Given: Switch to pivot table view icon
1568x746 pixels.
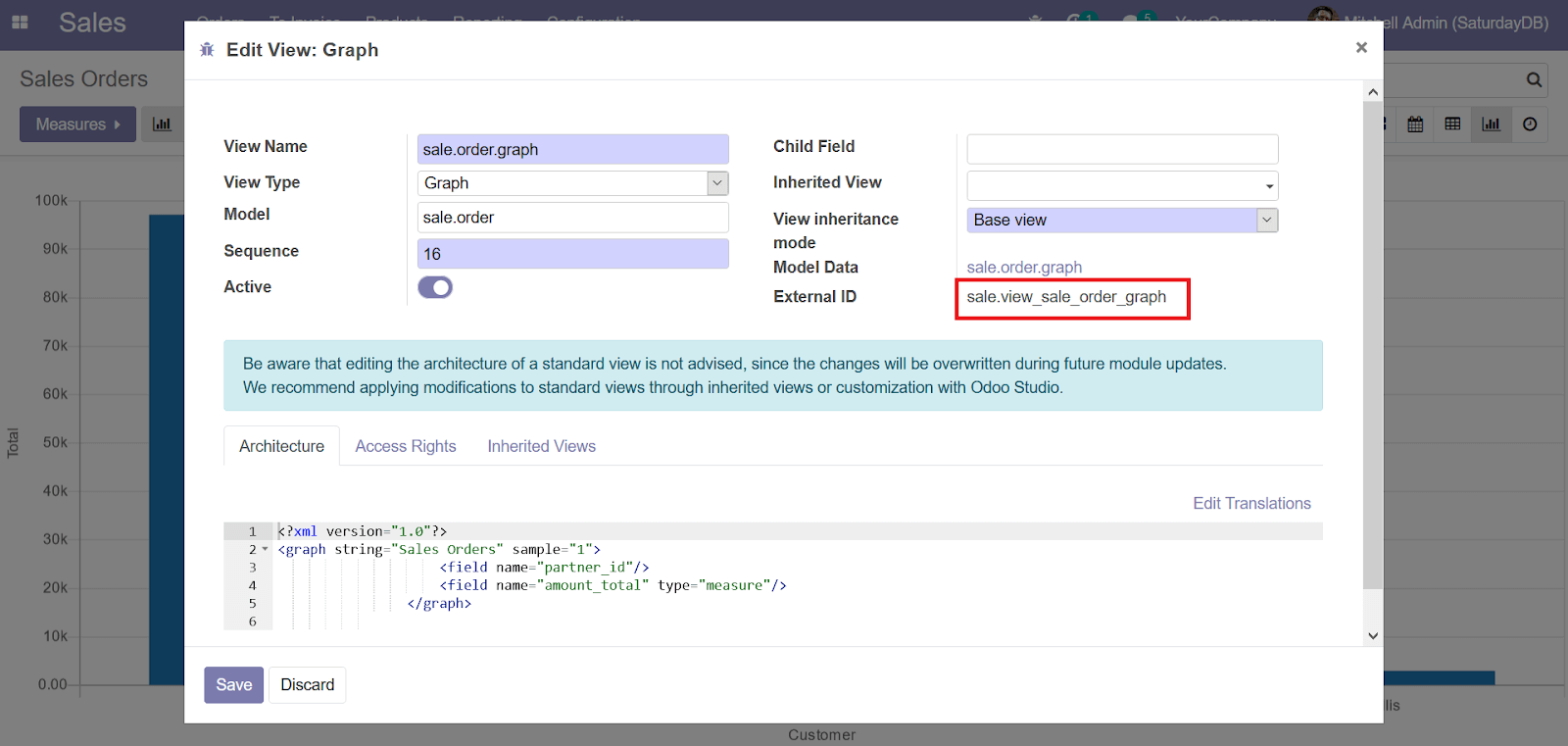Looking at the screenshot, I should coord(1452,124).
